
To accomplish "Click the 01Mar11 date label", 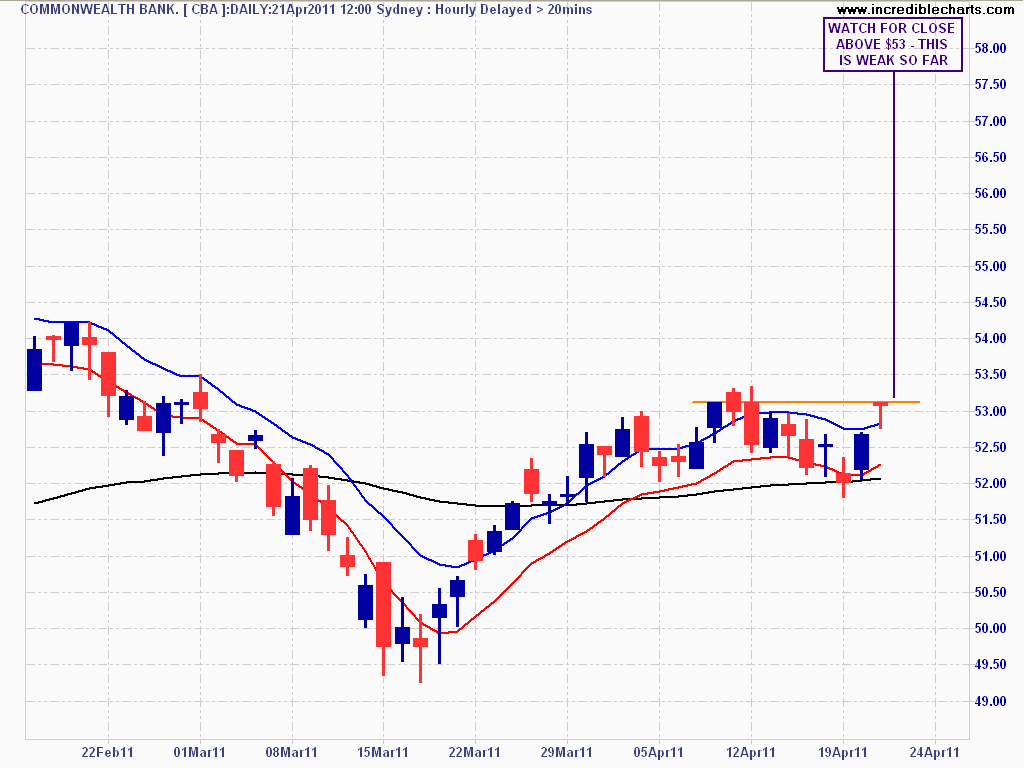I will (199, 752).
